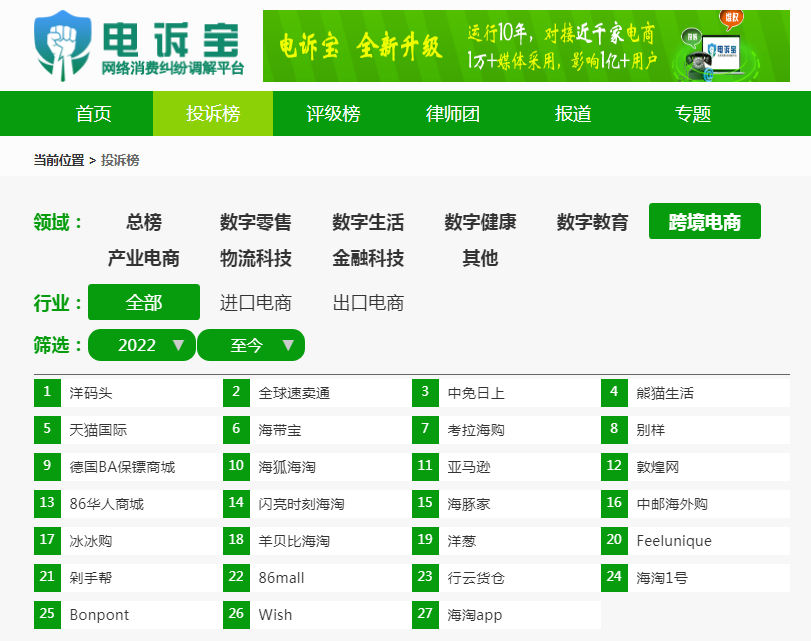This screenshot has height=641, width=811.
Task: Click the 洋葱 platform name
Action: [x=461, y=541]
